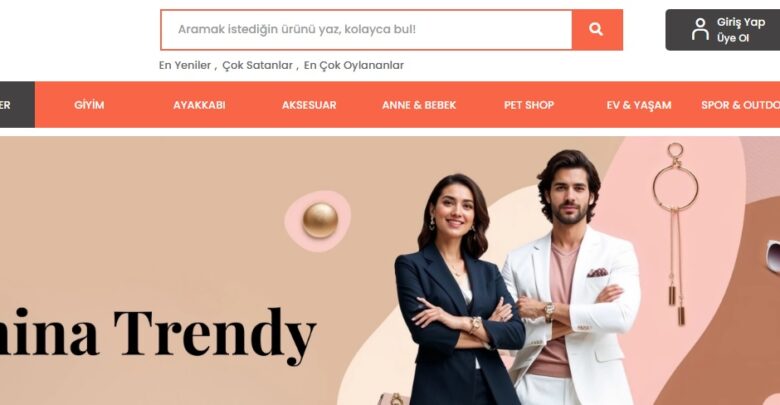Screen dimensions: 780x405
Task: Open En Çok Oylananlar link
Action: tap(354, 65)
